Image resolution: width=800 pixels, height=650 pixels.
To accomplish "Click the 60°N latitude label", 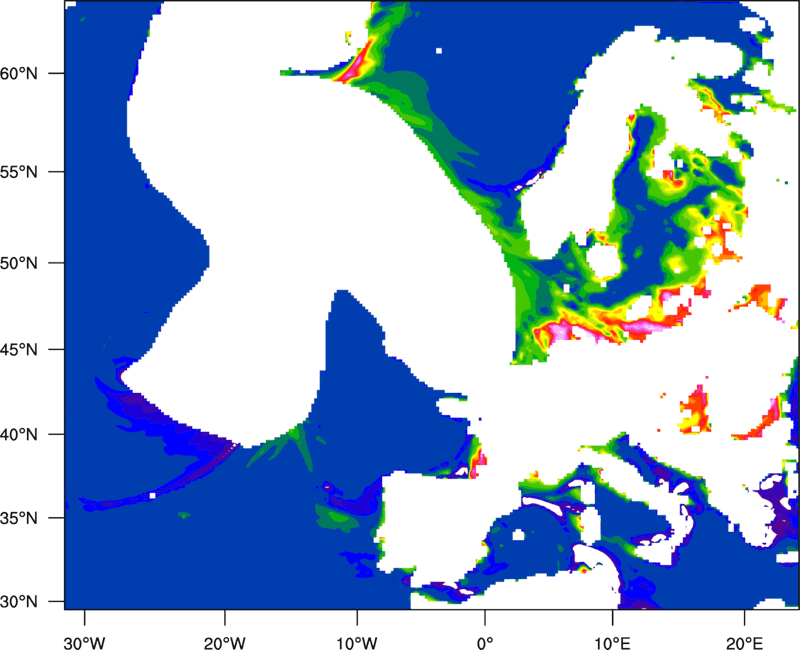I will coord(19,73).
